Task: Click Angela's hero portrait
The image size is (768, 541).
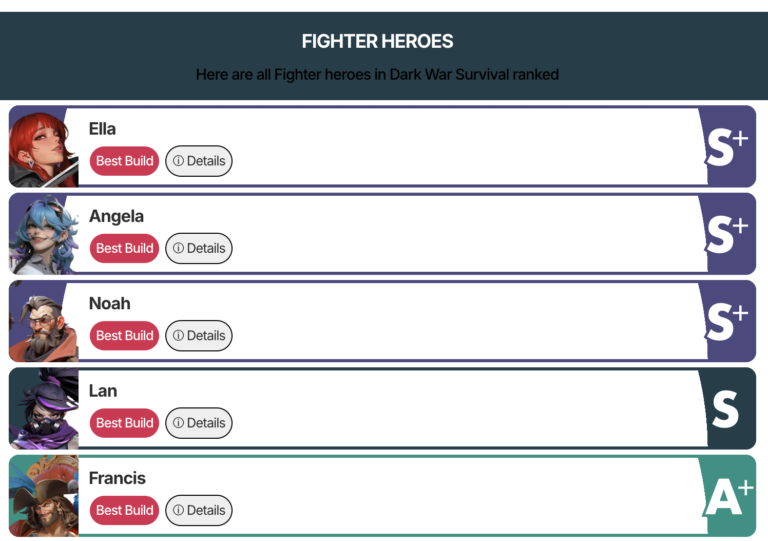Action: pos(43,234)
